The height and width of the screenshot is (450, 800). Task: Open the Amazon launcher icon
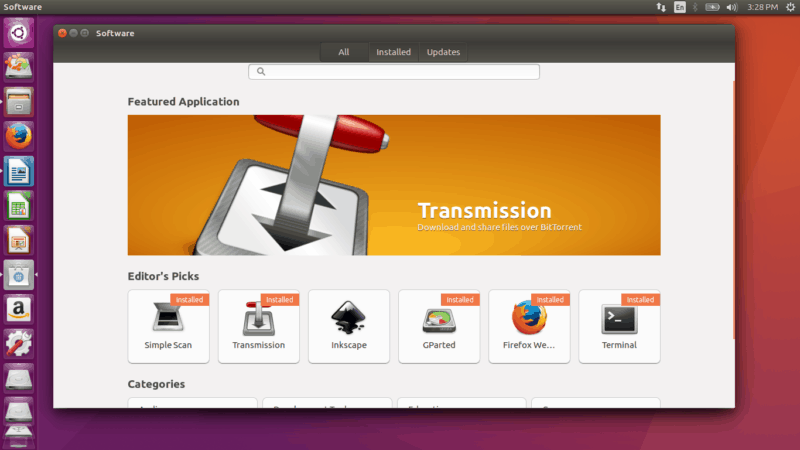[18, 310]
